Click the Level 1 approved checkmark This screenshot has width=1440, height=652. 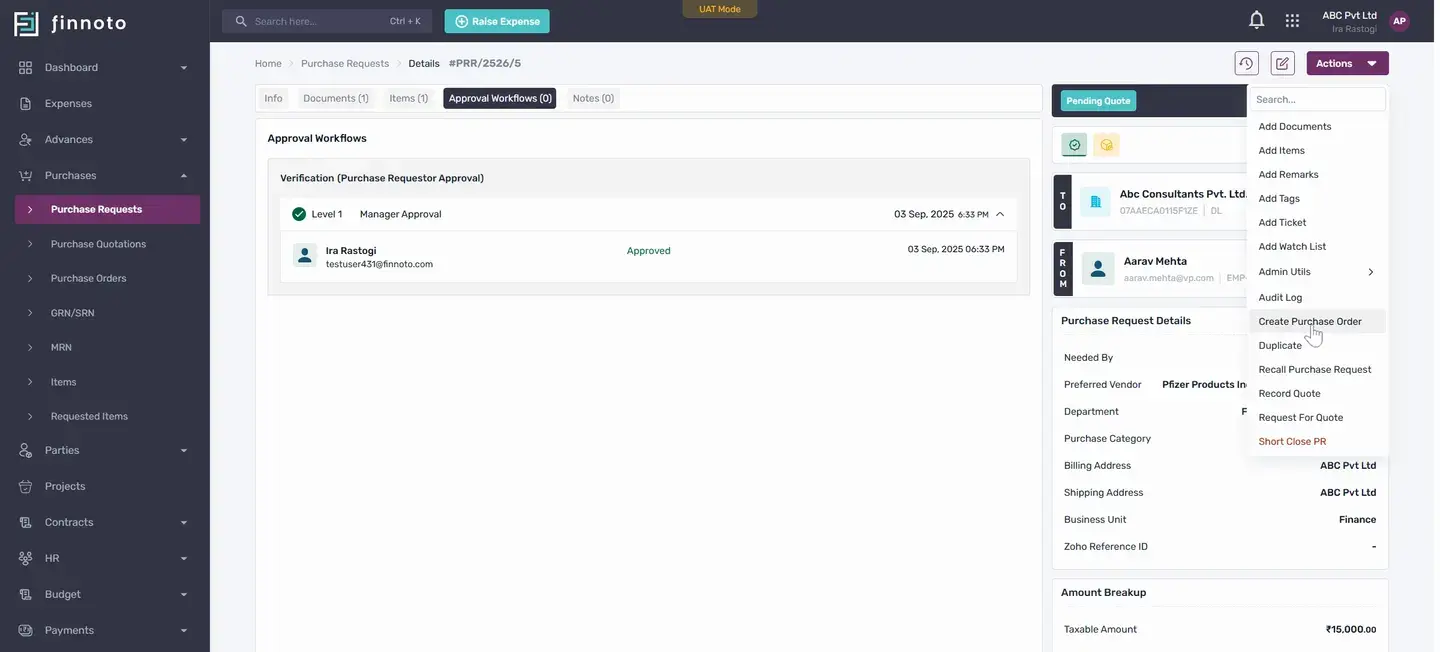pyautogui.click(x=299, y=214)
